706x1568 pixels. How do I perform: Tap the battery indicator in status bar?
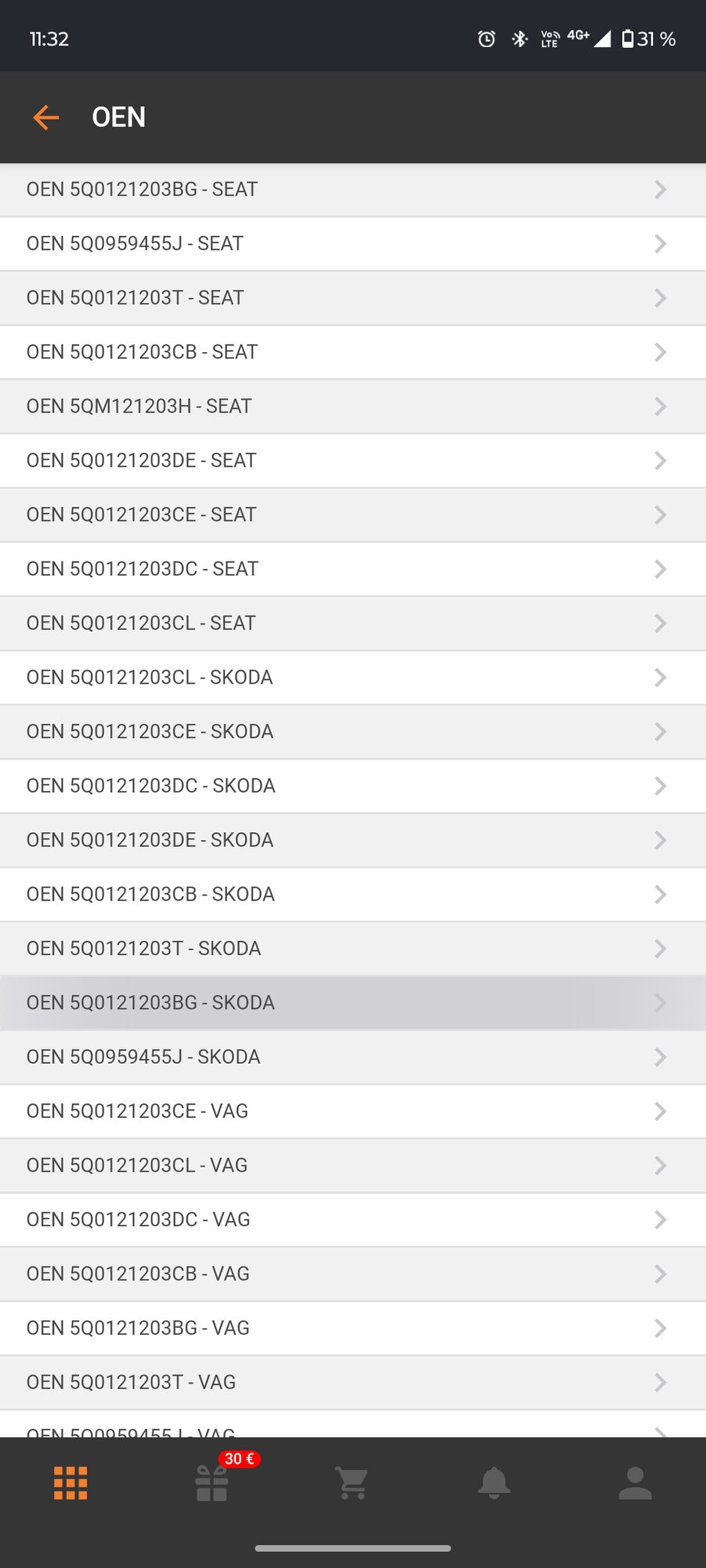pyautogui.click(x=627, y=39)
